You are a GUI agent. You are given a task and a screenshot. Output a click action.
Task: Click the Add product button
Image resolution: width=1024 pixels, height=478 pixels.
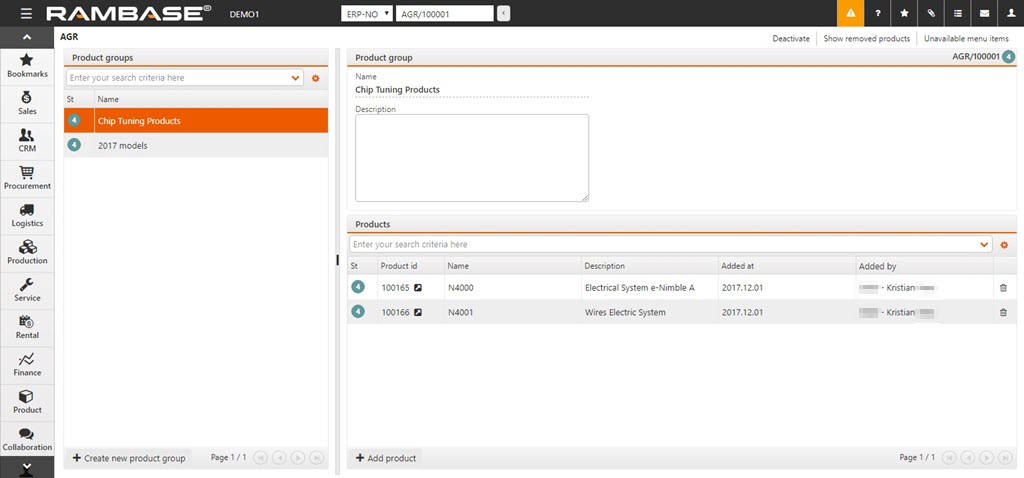click(385, 458)
